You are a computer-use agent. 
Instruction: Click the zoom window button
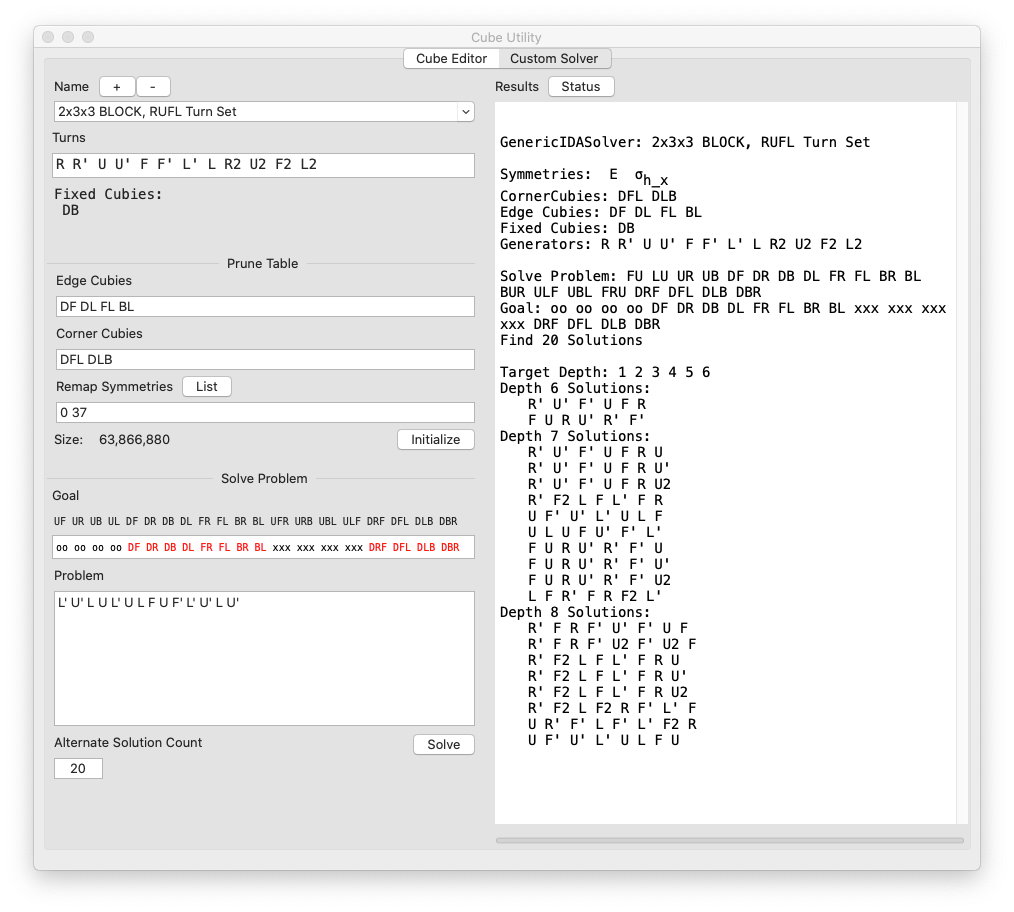(88, 37)
